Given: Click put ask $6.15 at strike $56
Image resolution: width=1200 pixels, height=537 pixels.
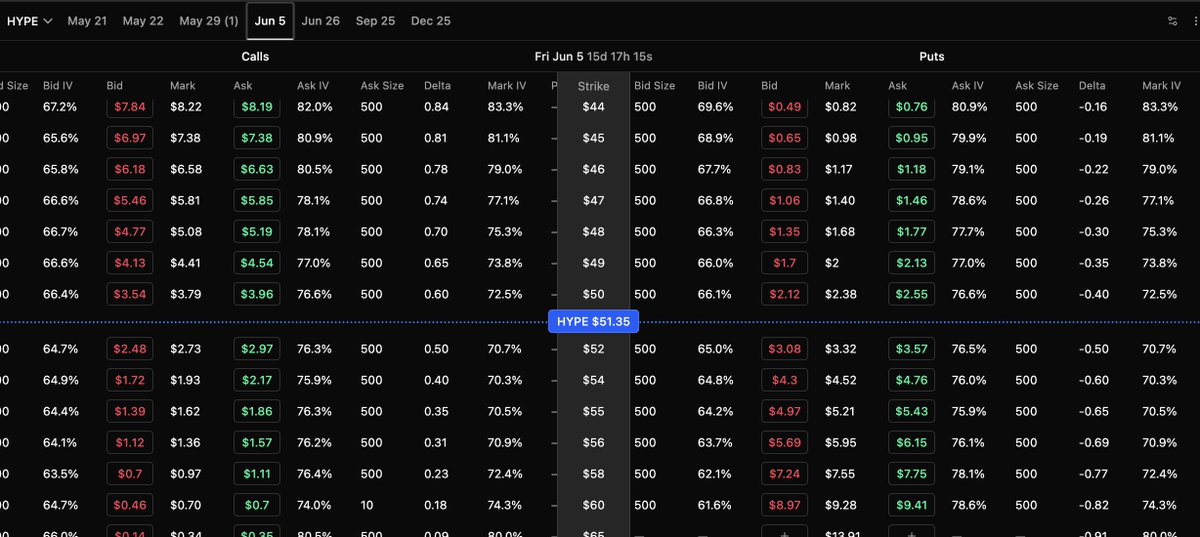Looking at the screenshot, I should click(911, 443).
